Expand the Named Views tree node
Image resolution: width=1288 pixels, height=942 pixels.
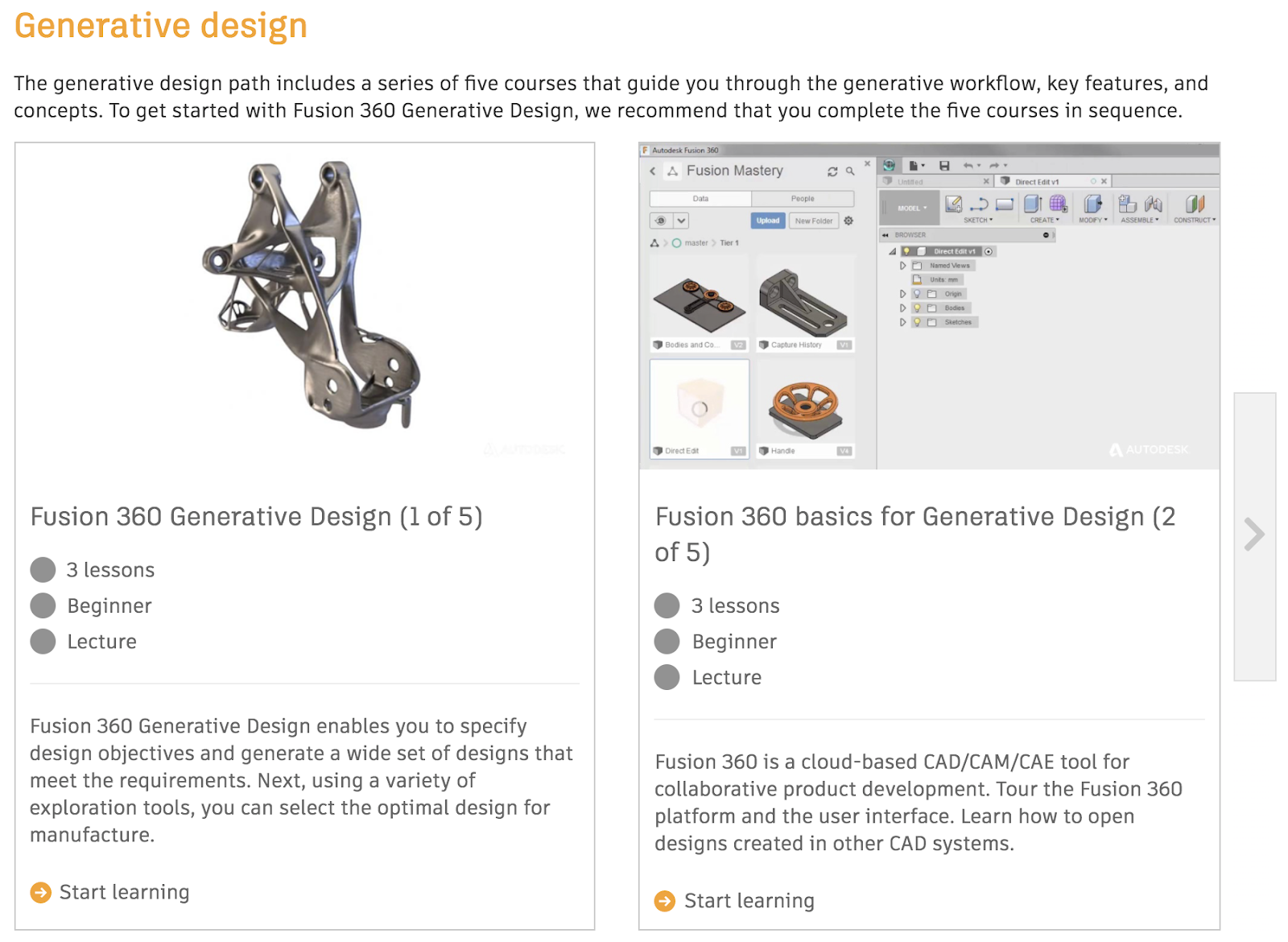point(903,266)
